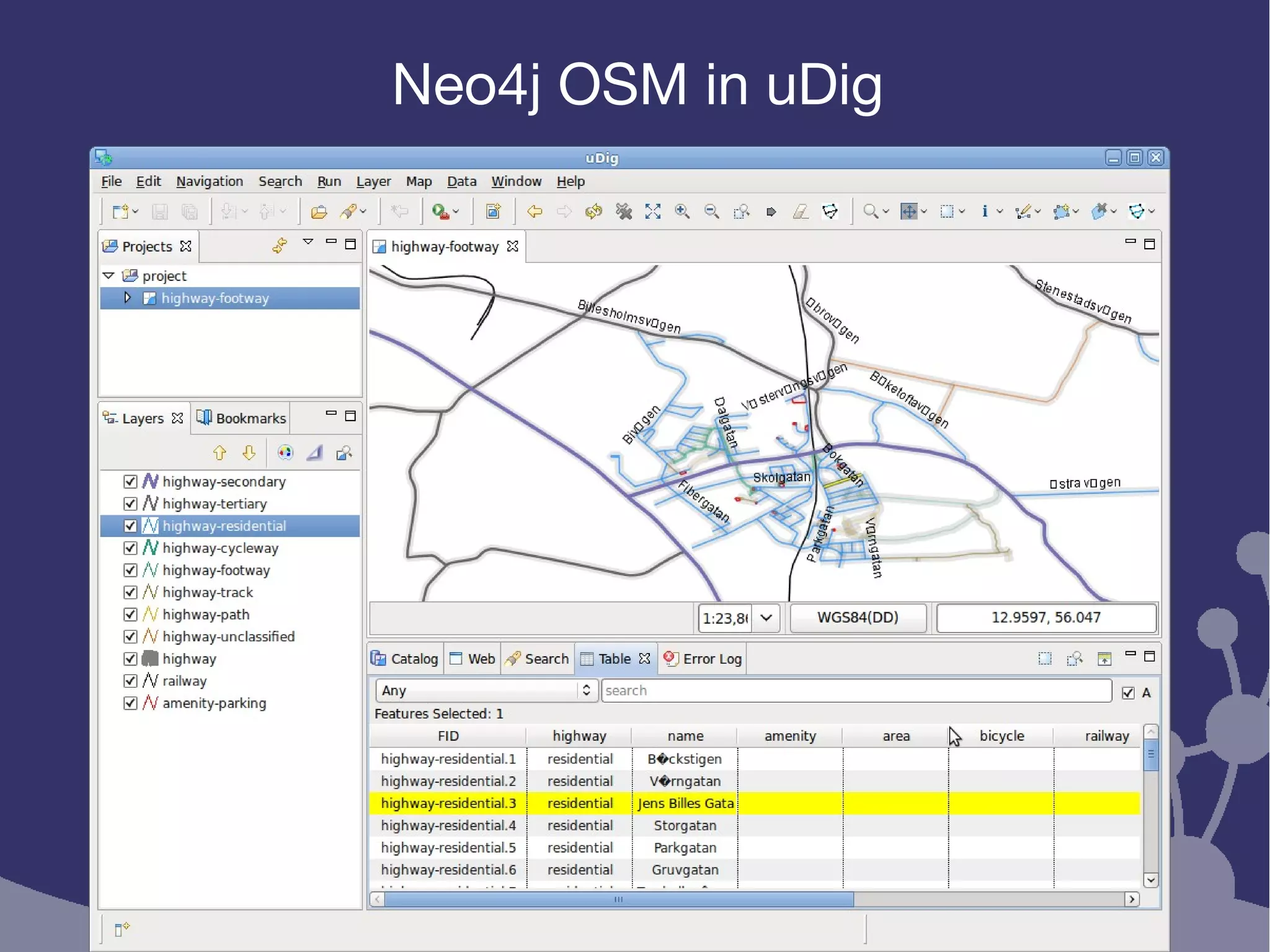Click the Save disk icon in toolbar

coord(160,212)
